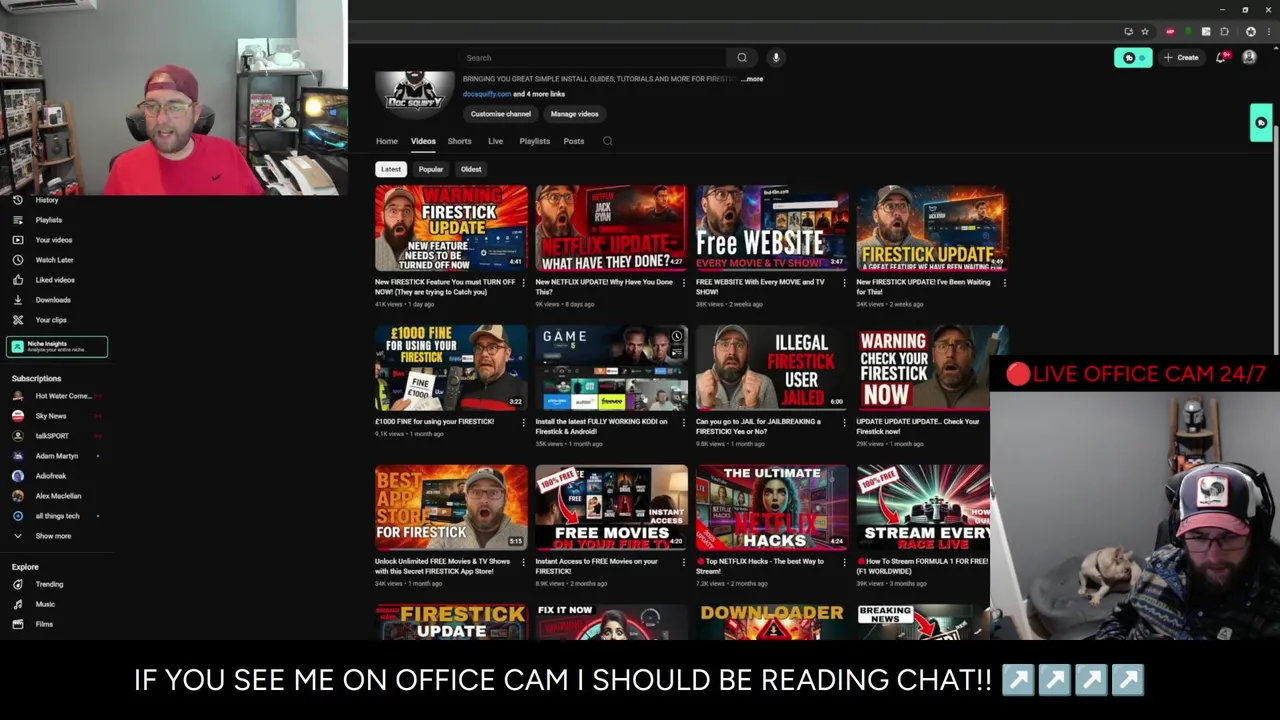Go to the all things tech channel
1280x720 pixels.
57,516
